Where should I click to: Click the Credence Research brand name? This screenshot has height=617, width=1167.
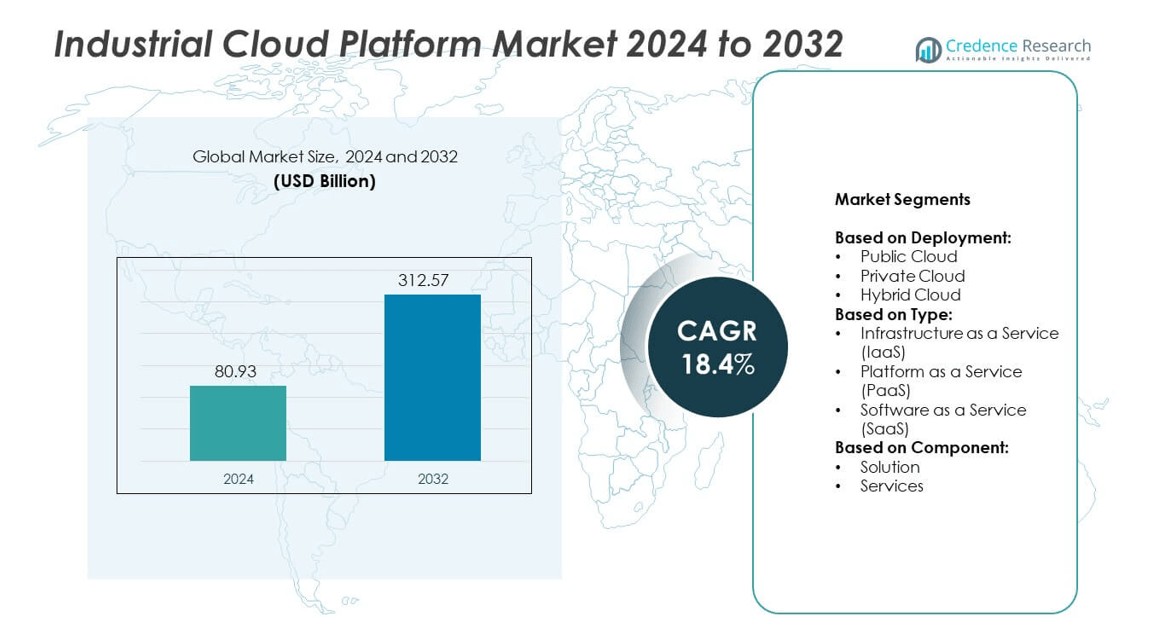pos(1017,46)
